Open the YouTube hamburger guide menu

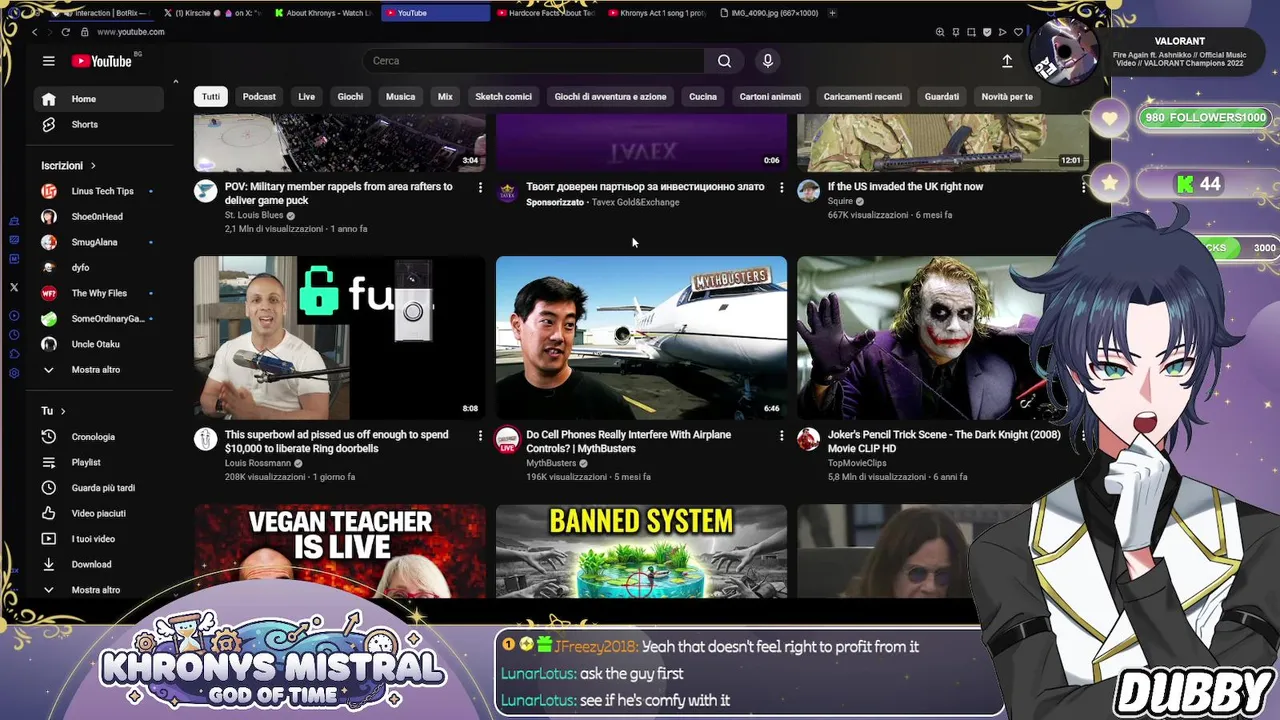click(48, 61)
